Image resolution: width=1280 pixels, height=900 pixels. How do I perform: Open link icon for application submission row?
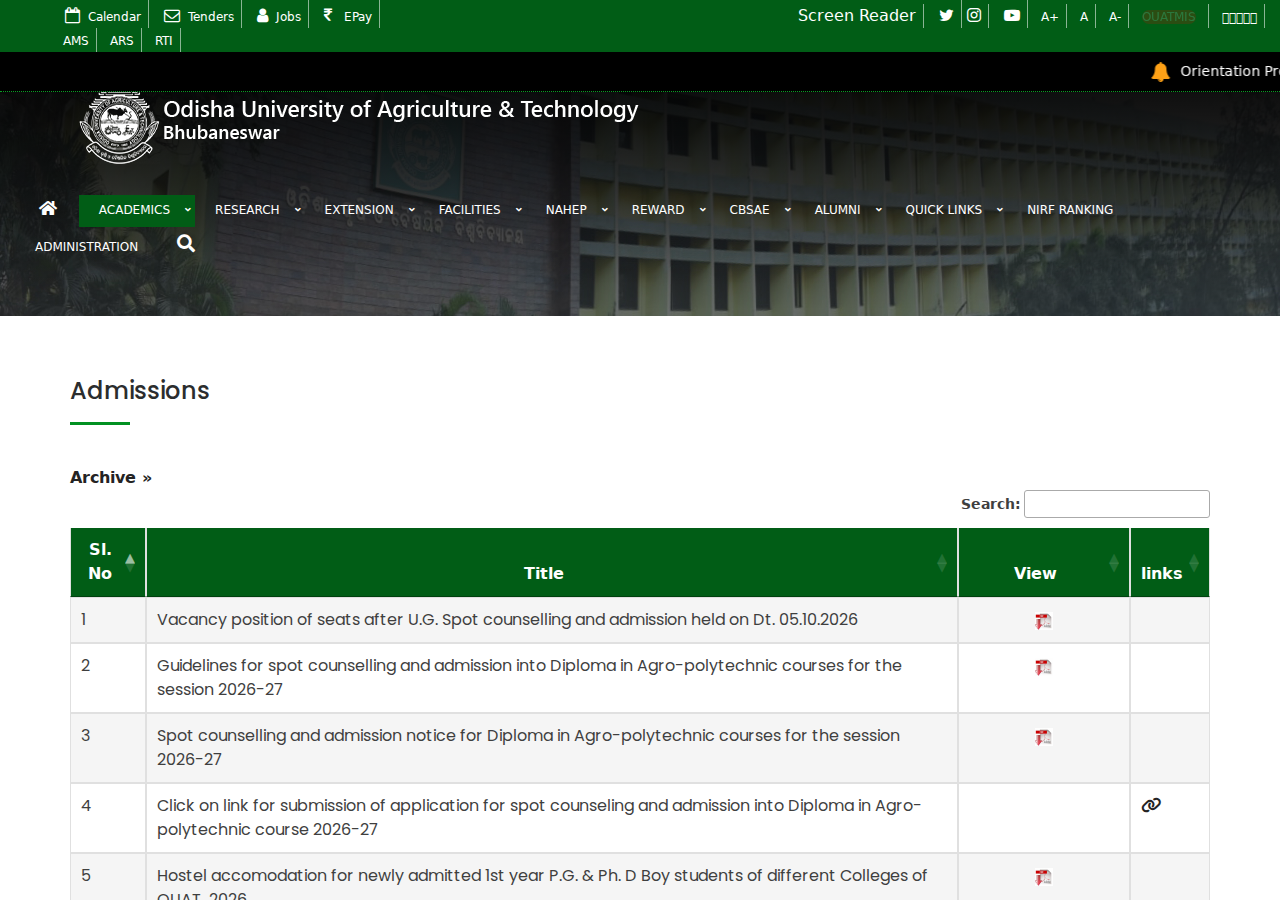[x=1151, y=805]
